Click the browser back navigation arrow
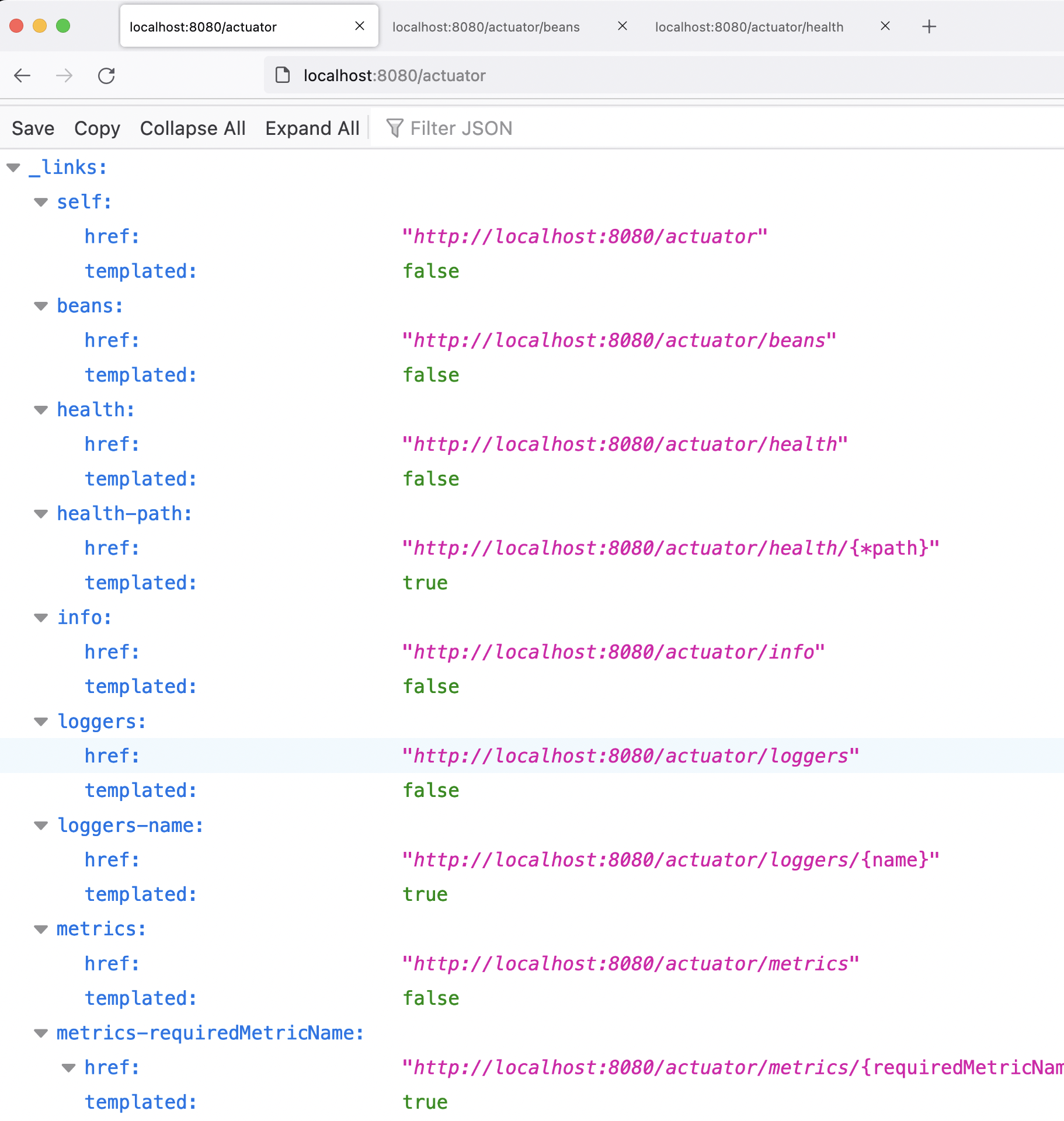Viewport: 1064px width, 1121px height. 22,75
